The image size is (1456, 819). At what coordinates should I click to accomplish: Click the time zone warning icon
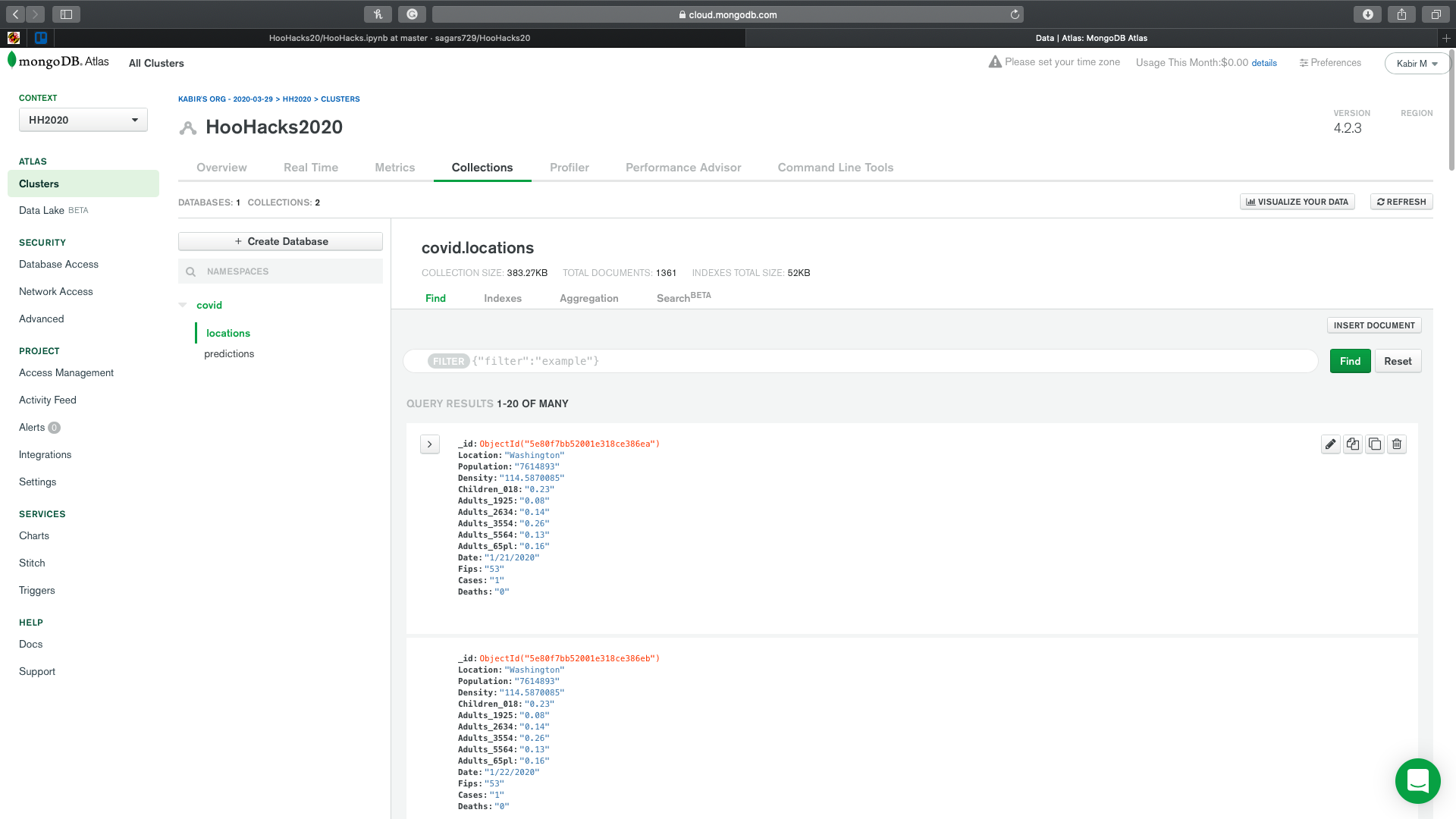coord(995,62)
